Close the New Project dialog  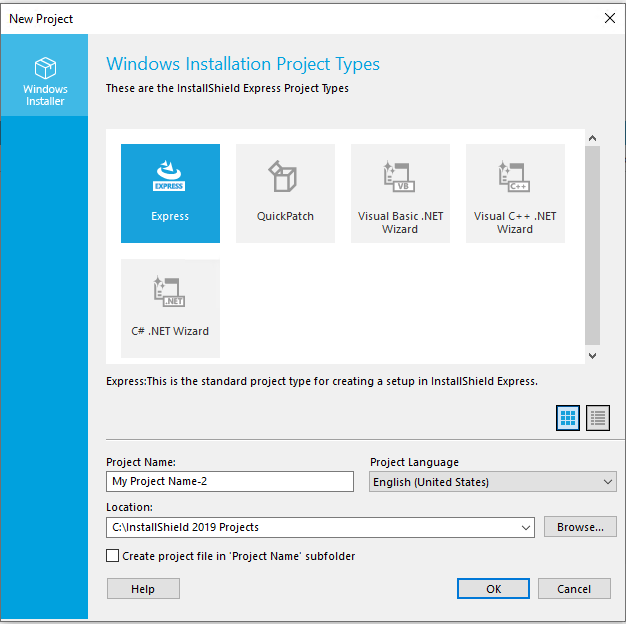610,18
